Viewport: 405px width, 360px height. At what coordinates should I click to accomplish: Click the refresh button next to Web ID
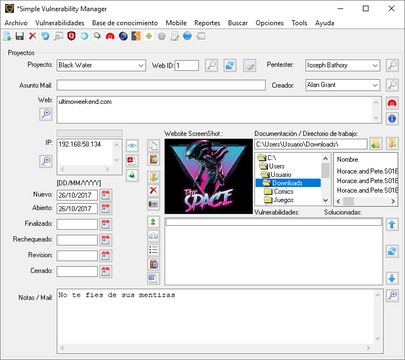(x=230, y=65)
